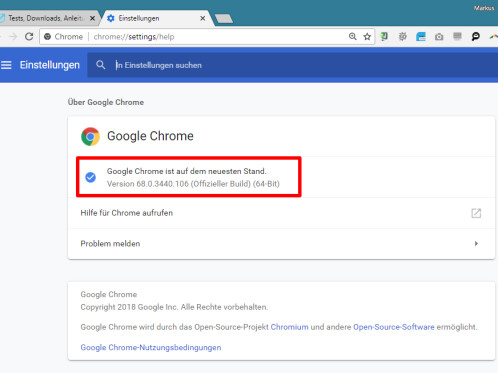Click the zoom magnifier icon in address bar
Viewport: 498px width, 373px height.
click(x=352, y=36)
